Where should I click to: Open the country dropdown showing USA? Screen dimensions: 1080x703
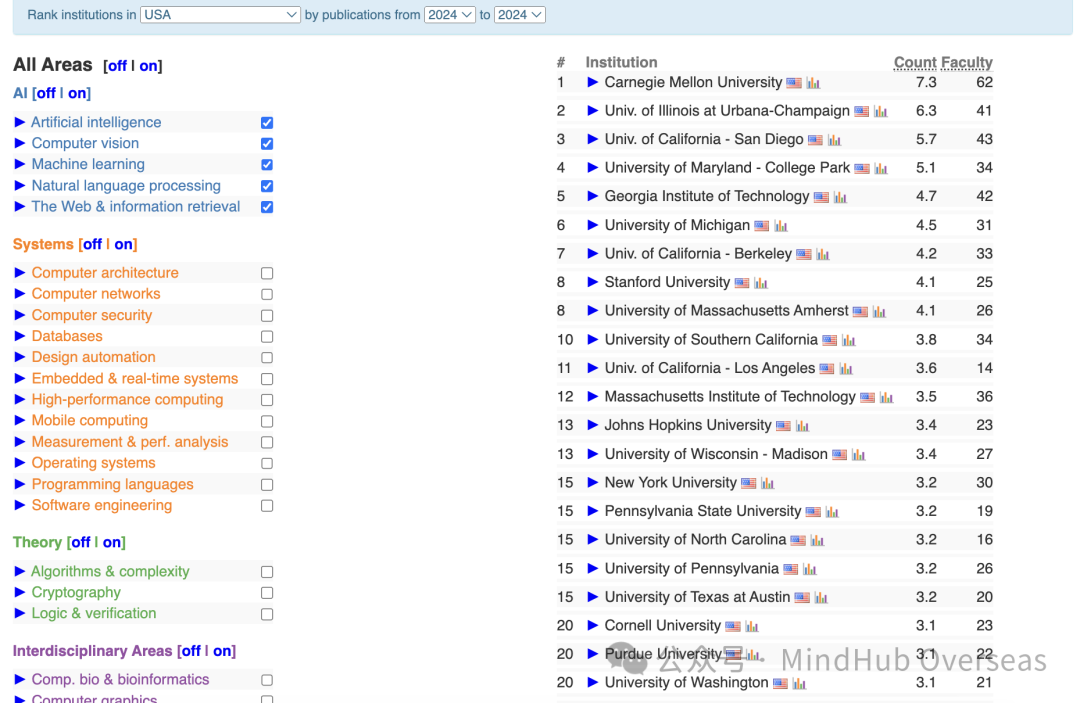(220, 14)
